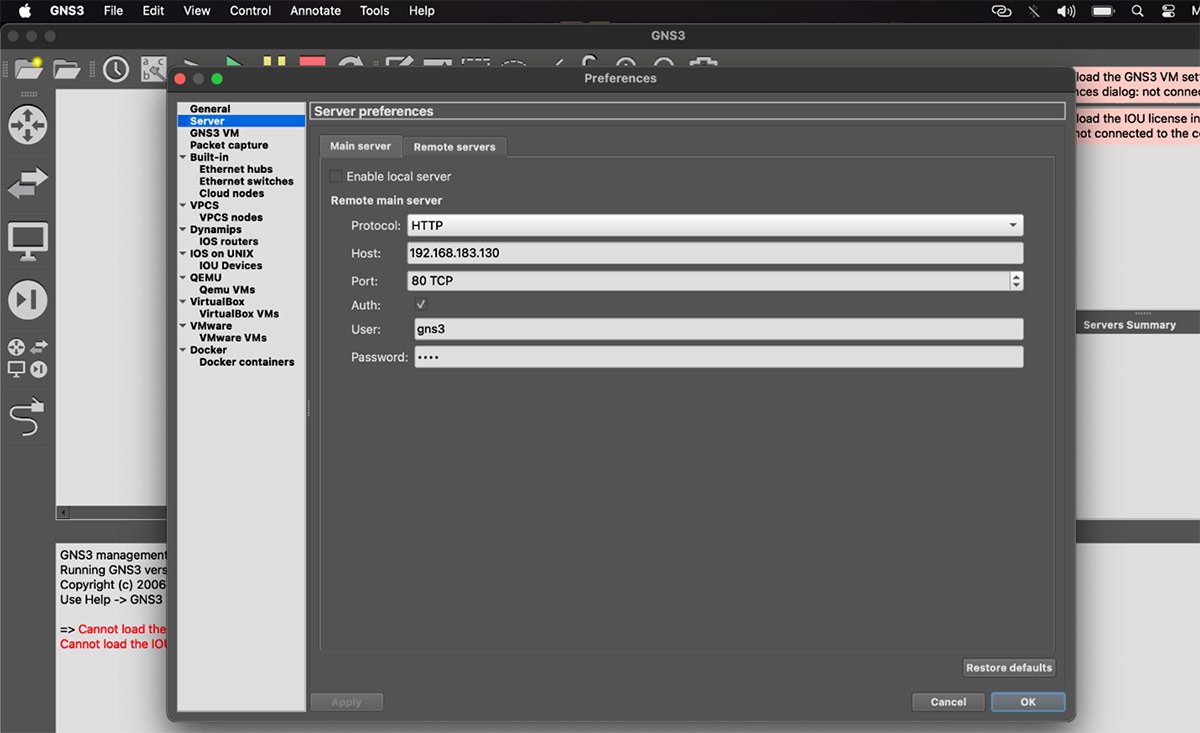Screen dimensions: 1200x733
Task: Collapse the QEMU tree section
Action: (x=183, y=278)
